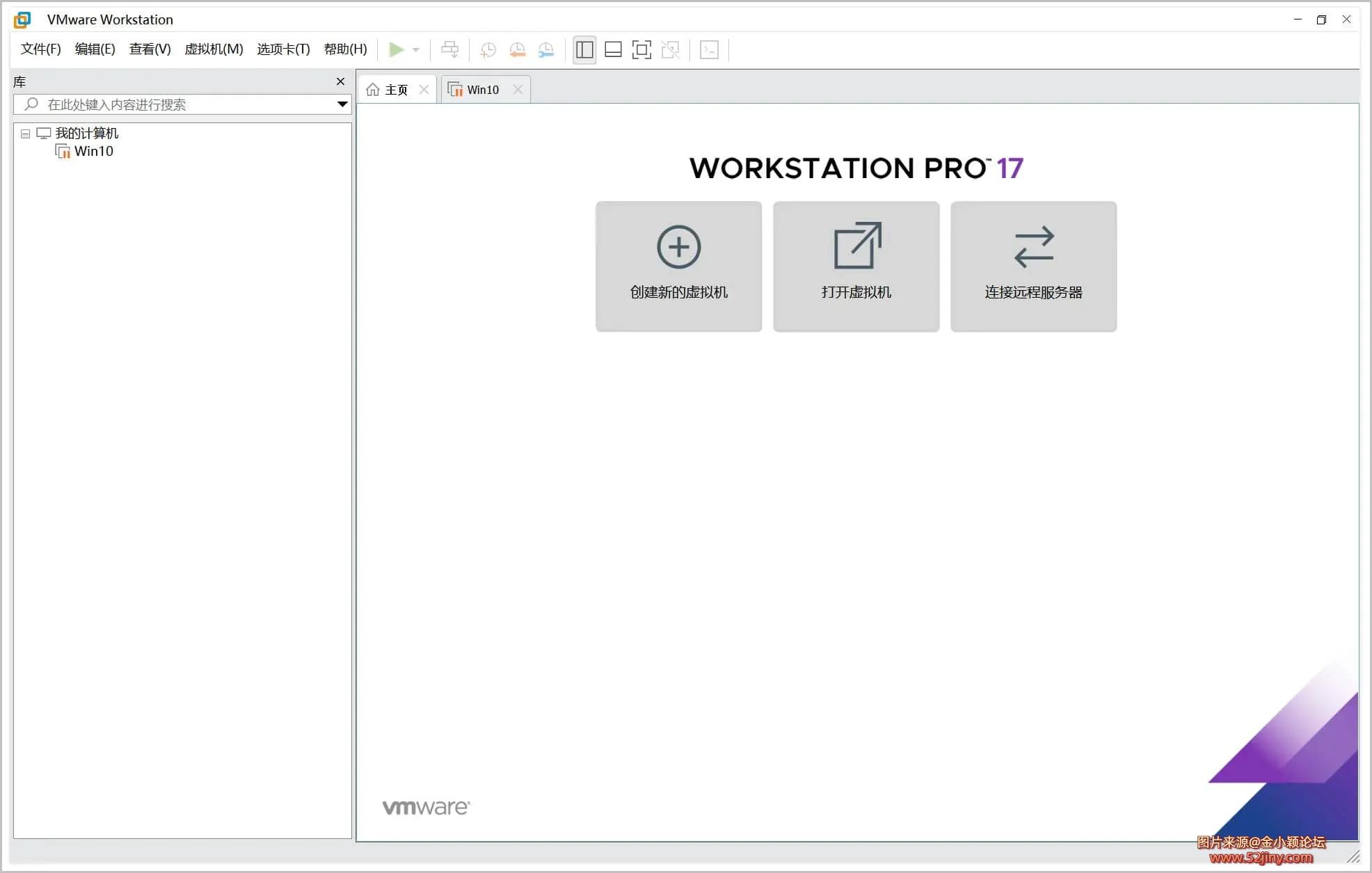Screen dimensions: 1372x873
Task: Toggle the library sidebar view button
Action: pyautogui.click(x=584, y=49)
